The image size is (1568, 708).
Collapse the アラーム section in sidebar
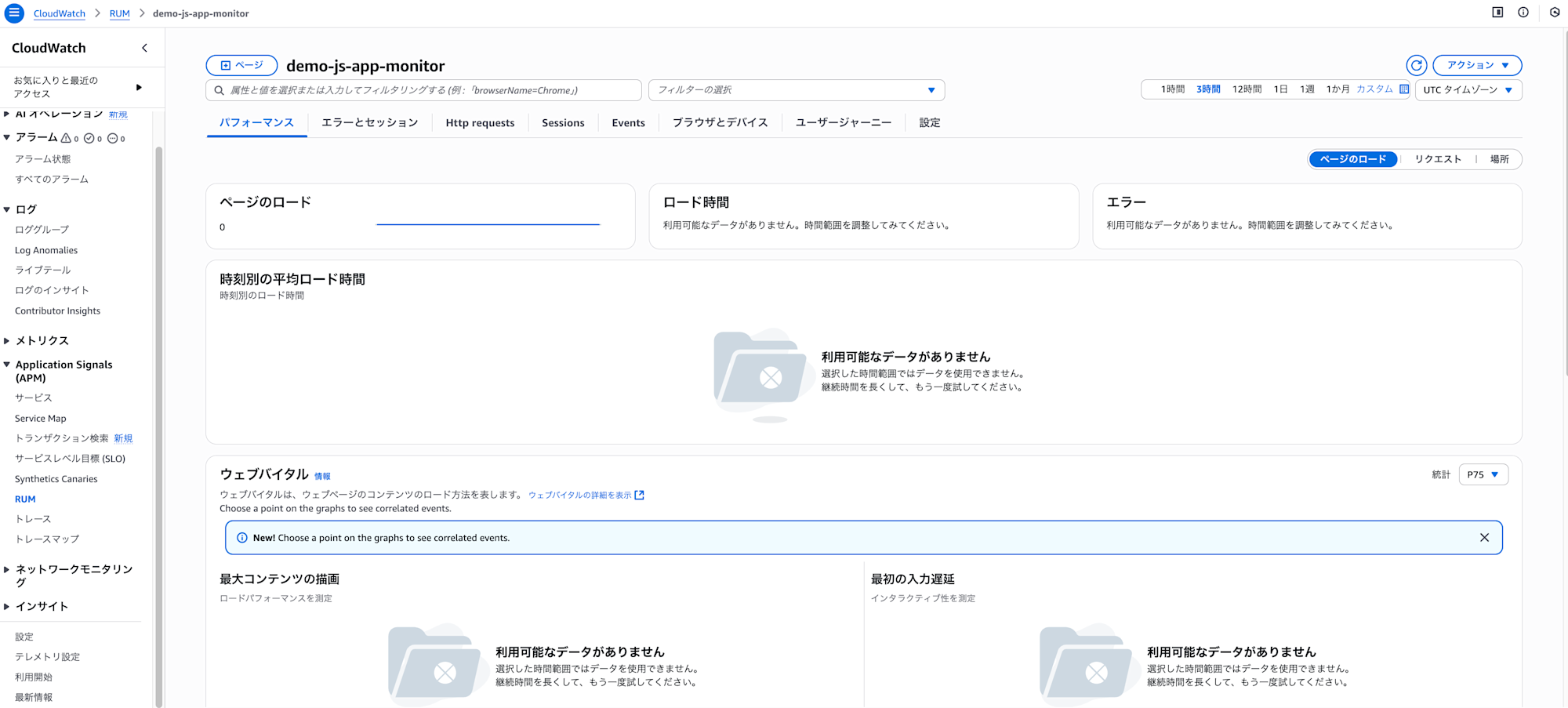(x=7, y=137)
